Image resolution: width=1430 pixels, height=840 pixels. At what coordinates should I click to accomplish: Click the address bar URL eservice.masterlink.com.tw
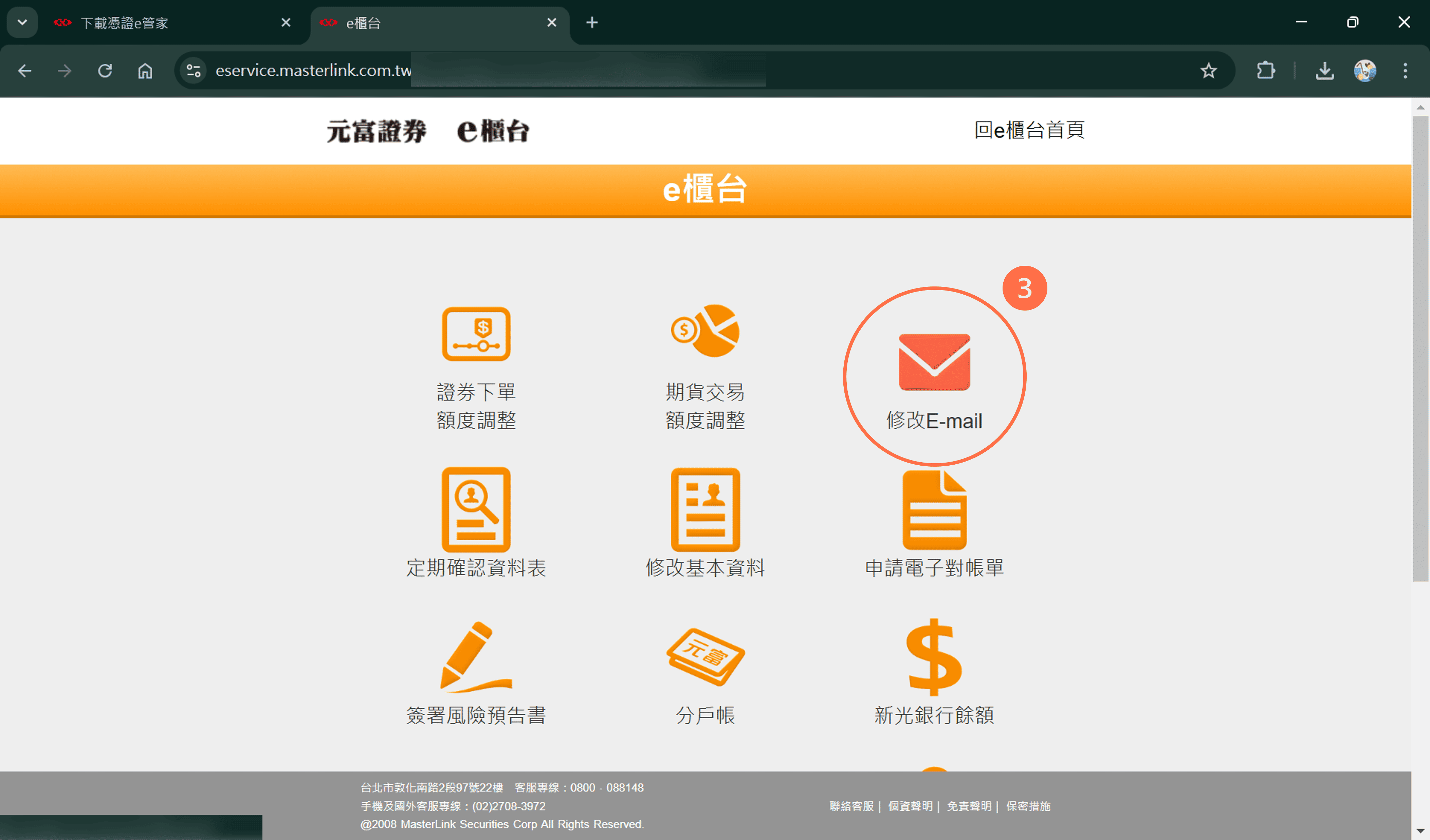313,70
